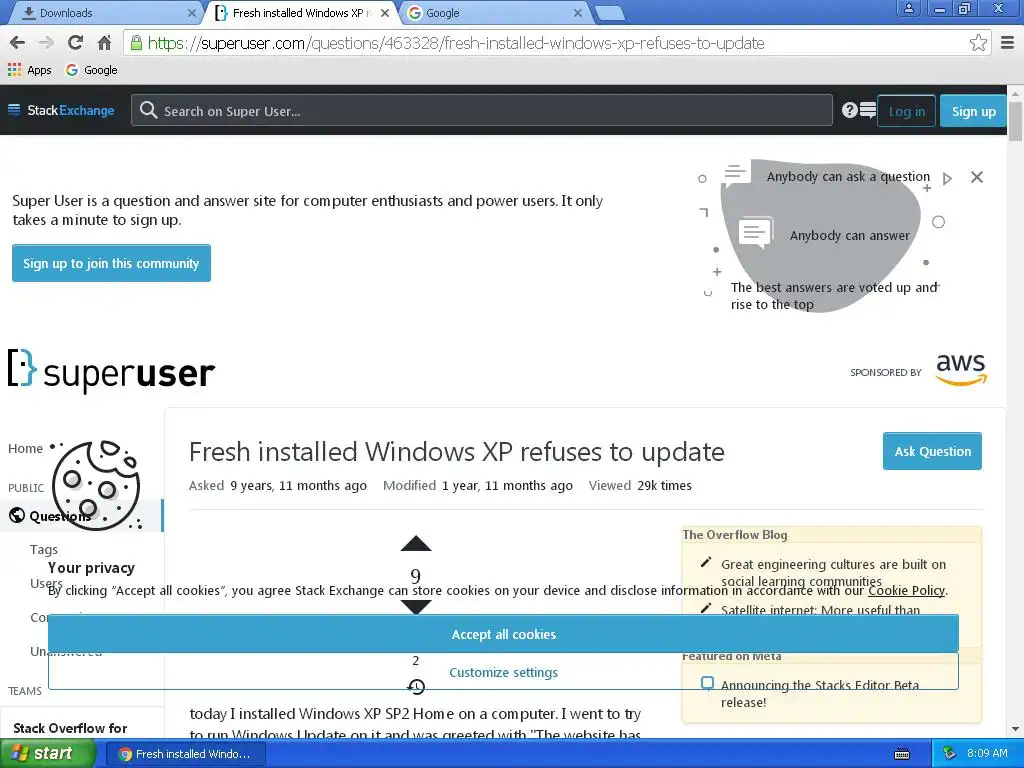This screenshot has height=768, width=1024.
Task: Click Sign up to join this community
Action: [x=111, y=263]
